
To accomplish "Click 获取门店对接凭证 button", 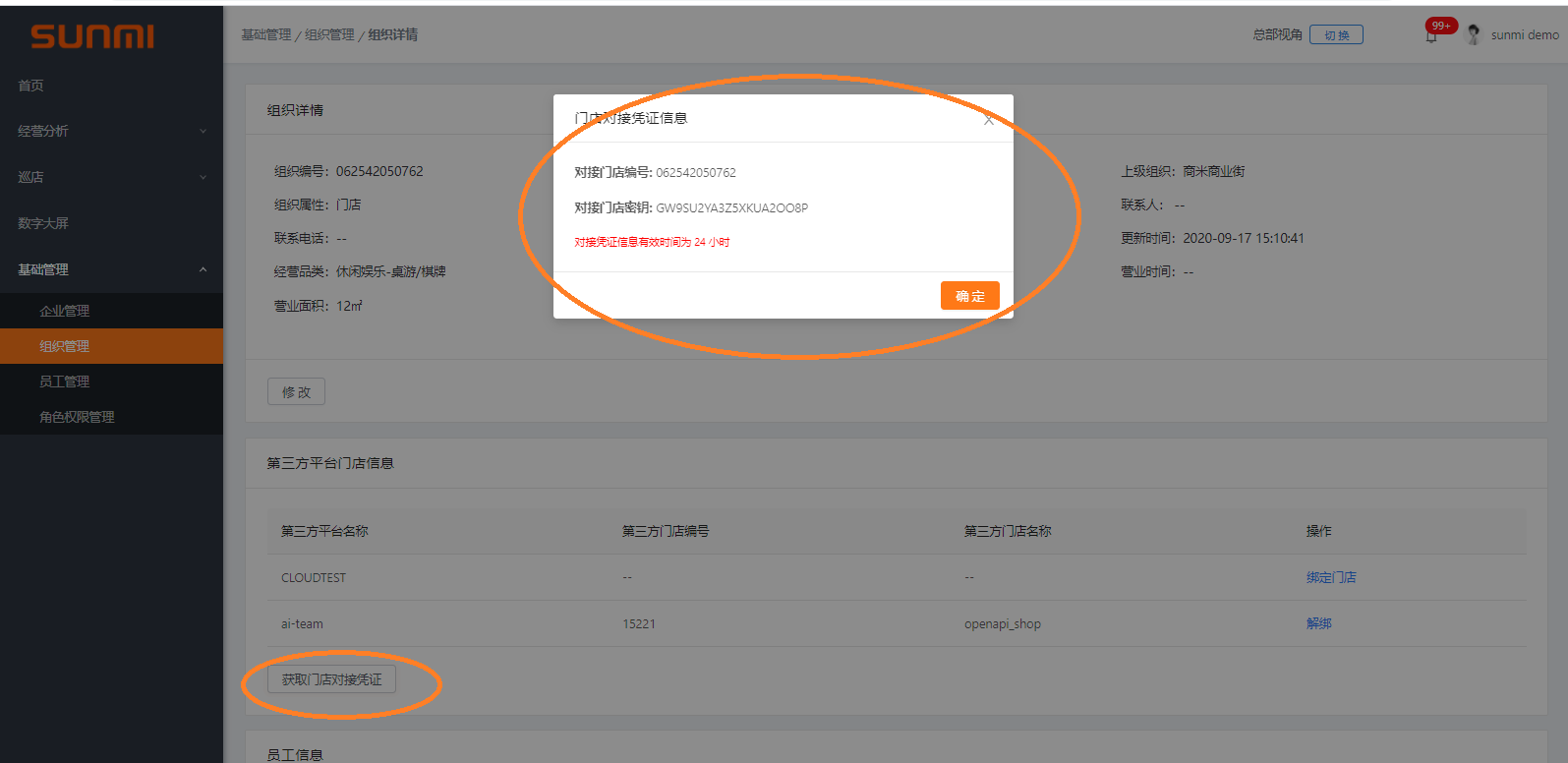I will 331,679.
